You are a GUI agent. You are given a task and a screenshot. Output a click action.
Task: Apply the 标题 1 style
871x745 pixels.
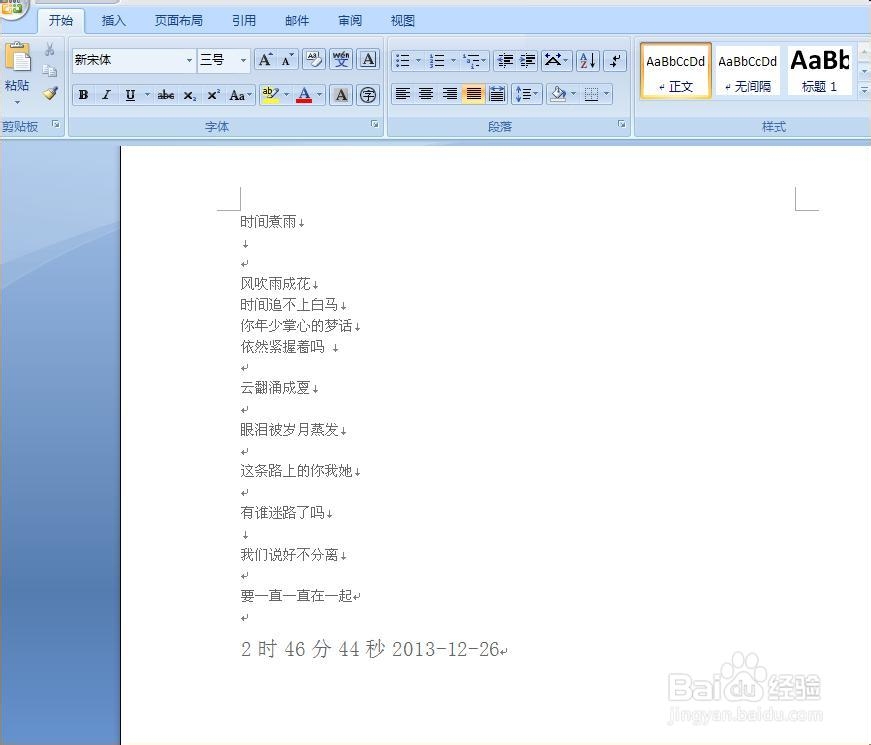click(x=820, y=70)
